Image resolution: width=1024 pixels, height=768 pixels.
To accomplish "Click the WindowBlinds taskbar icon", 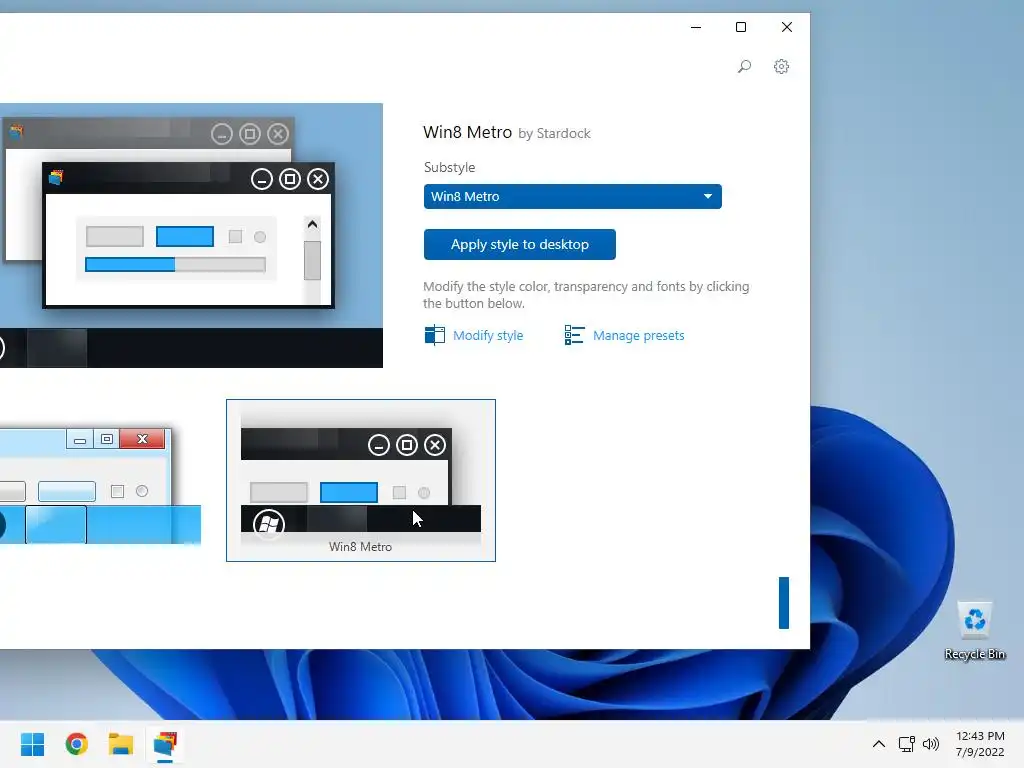I will tap(165, 744).
